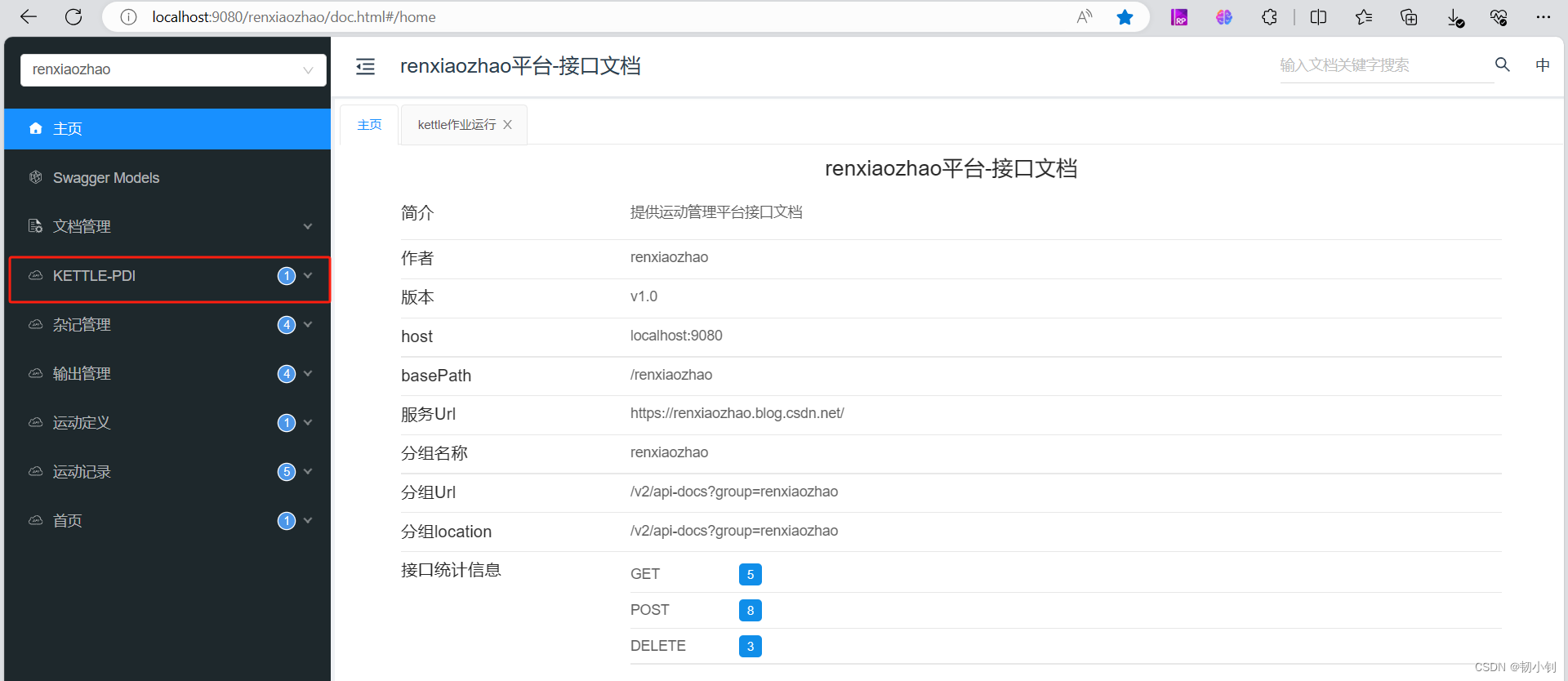The image size is (1568, 681).
Task: Open browser essentials heart icon
Action: [x=1499, y=17]
